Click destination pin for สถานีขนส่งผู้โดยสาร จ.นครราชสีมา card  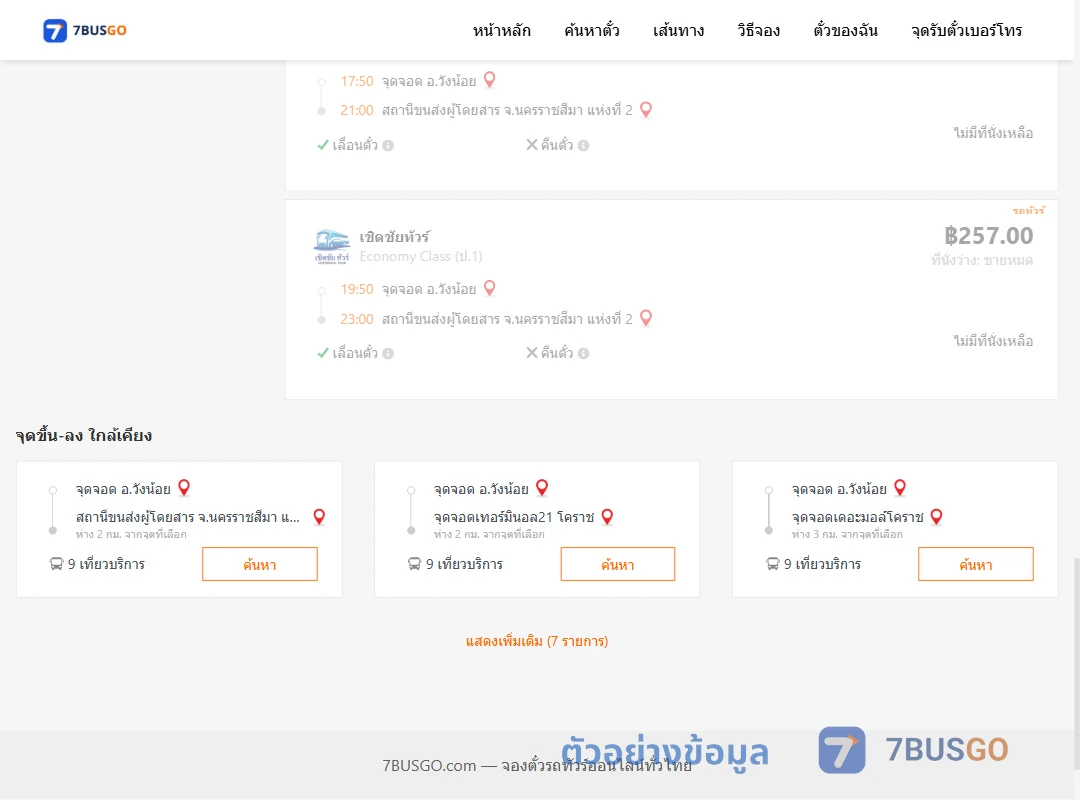pos(319,517)
